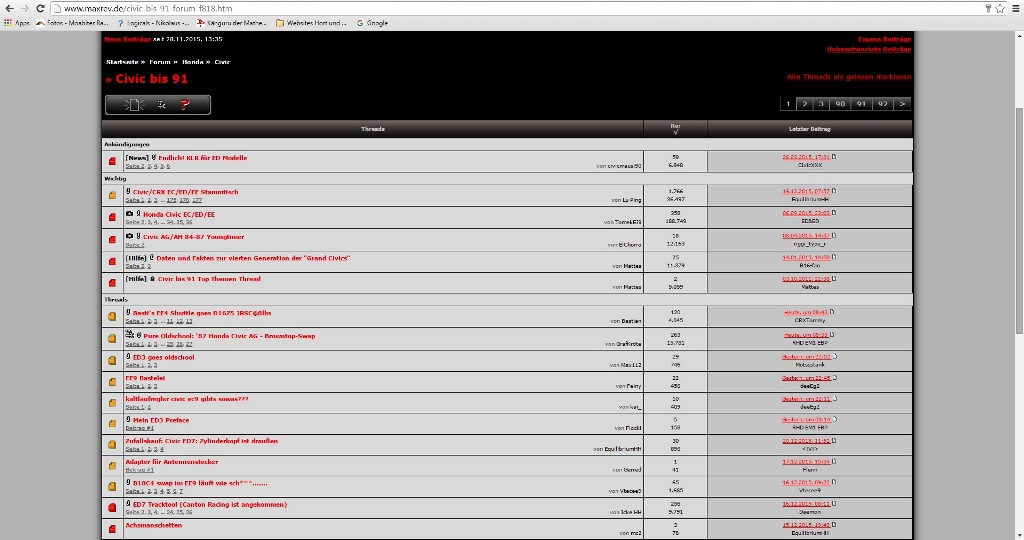Go to page 2 of thread list

pos(804,103)
